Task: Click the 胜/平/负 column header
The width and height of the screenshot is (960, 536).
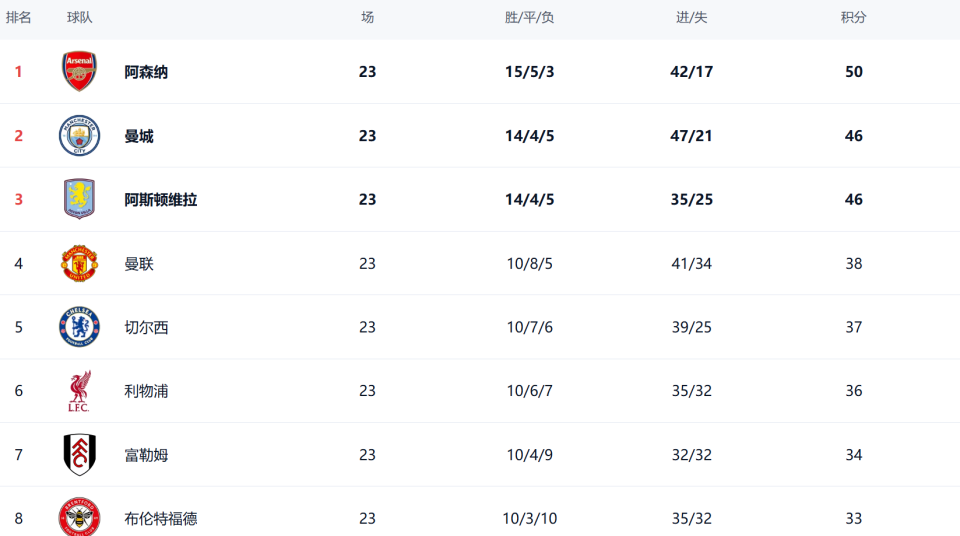Action: point(530,18)
